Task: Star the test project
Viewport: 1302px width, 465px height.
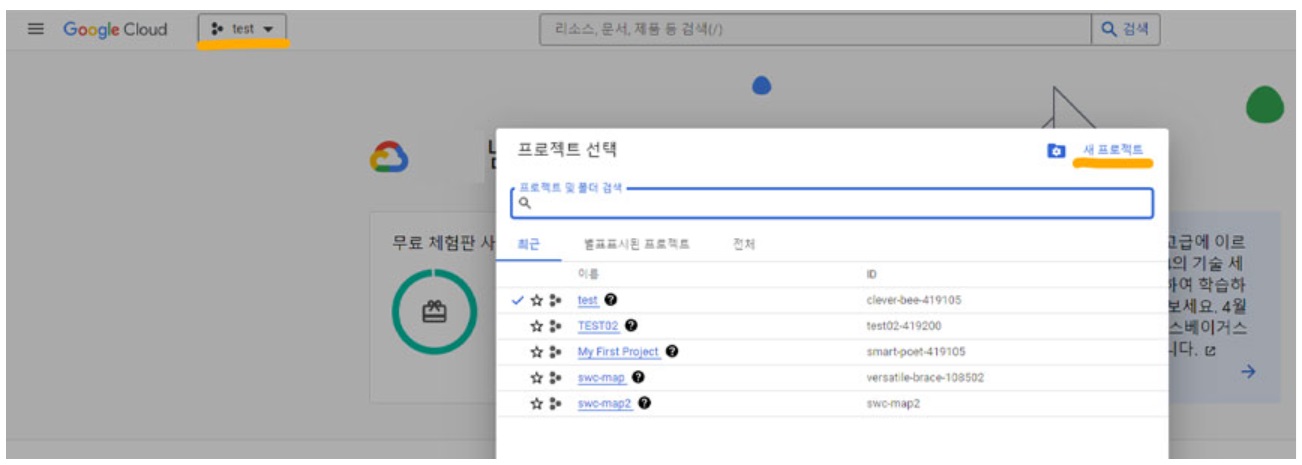Action: coord(536,300)
